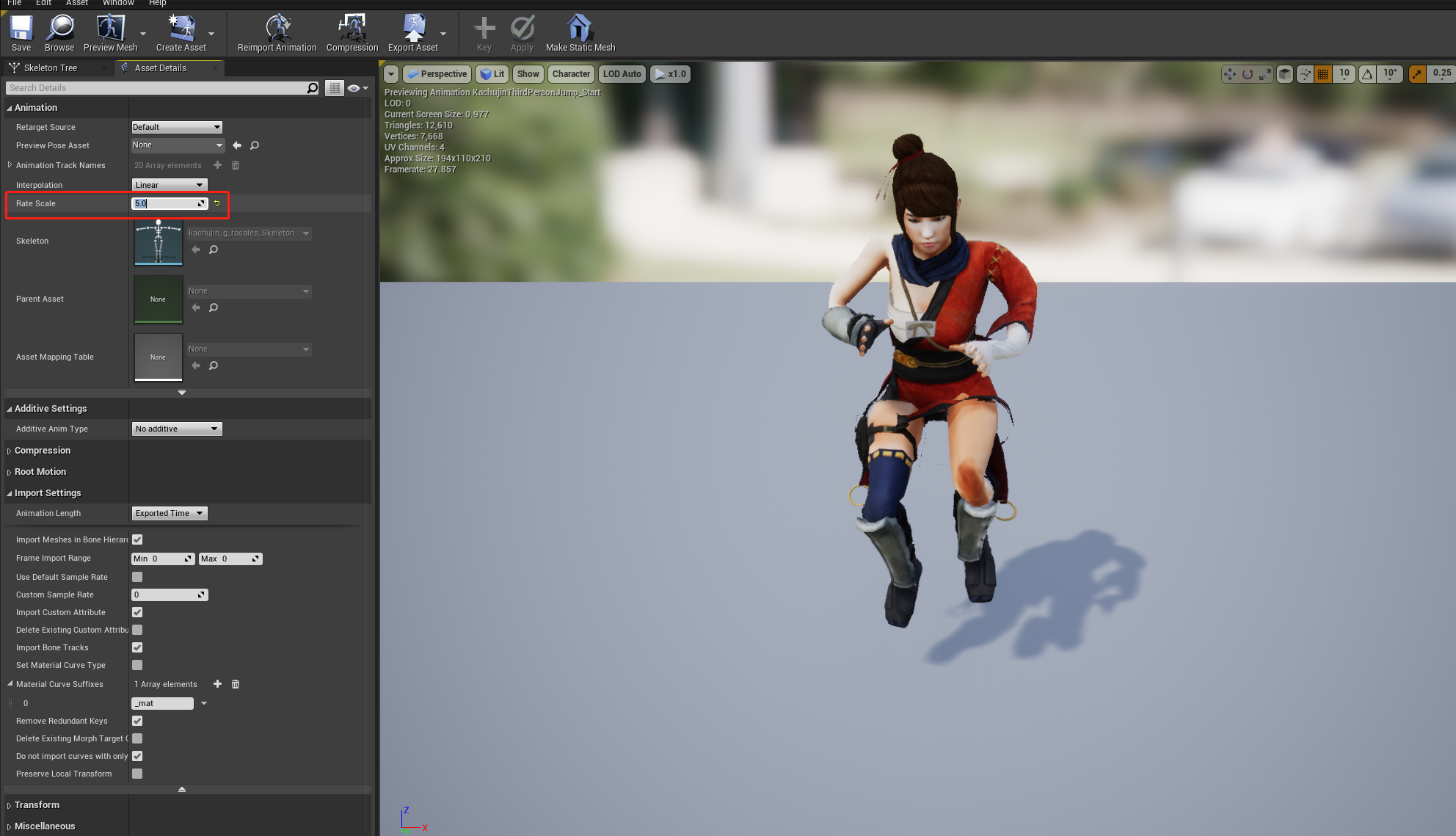Uncheck the Import Bone Tracks checkbox

click(137, 647)
